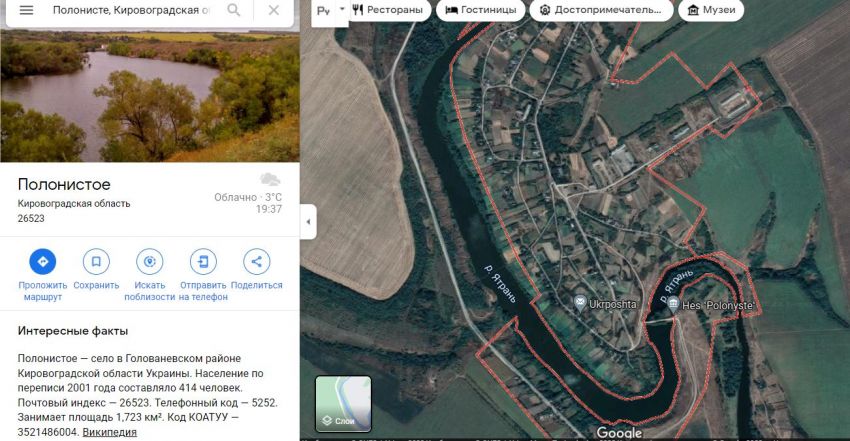This screenshot has height=441, width=850.
Task: Open the hamburger main menu
Action: click(x=26, y=10)
